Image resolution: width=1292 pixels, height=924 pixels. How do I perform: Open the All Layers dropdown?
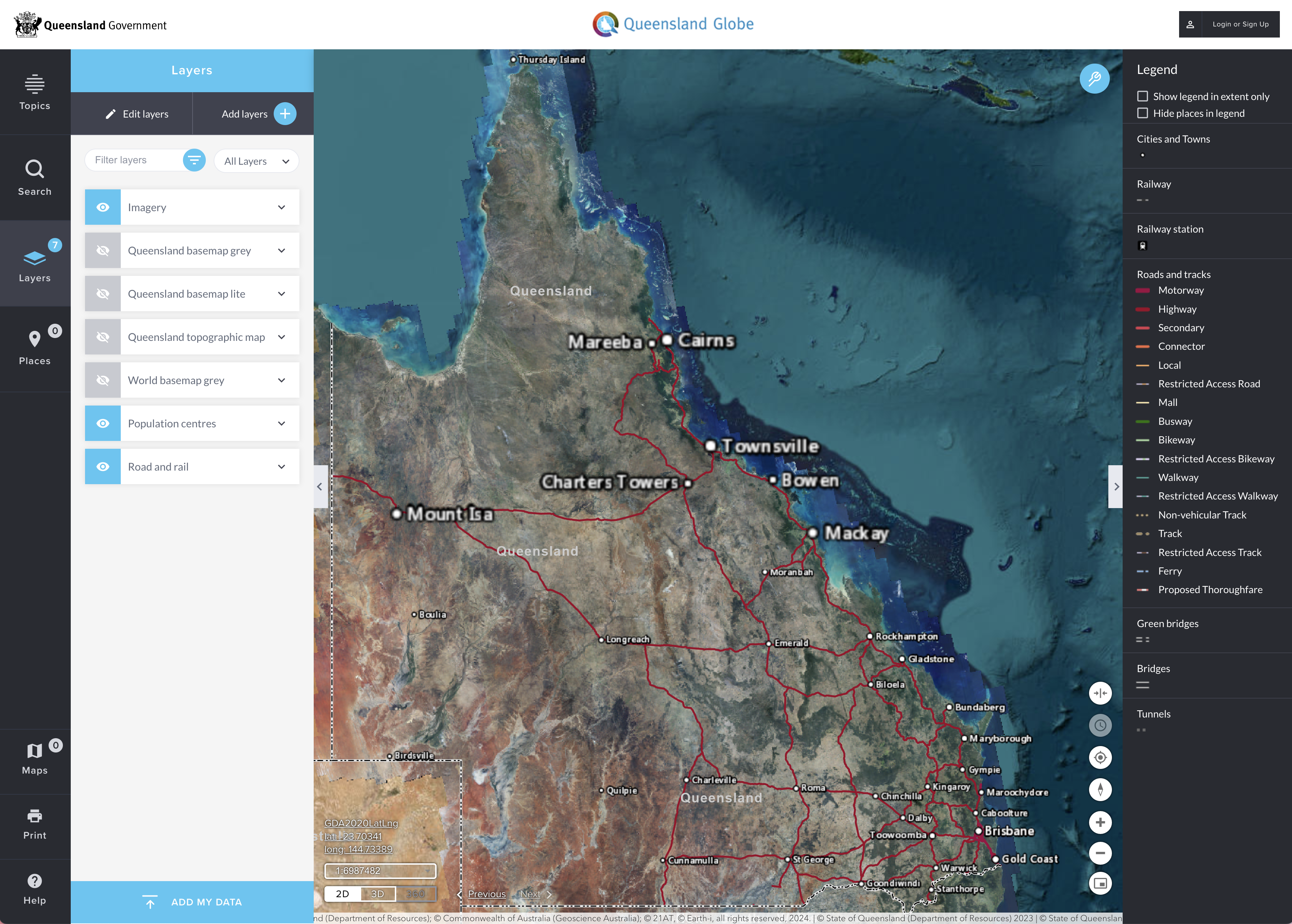pyautogui.click(x=257, y=161)
